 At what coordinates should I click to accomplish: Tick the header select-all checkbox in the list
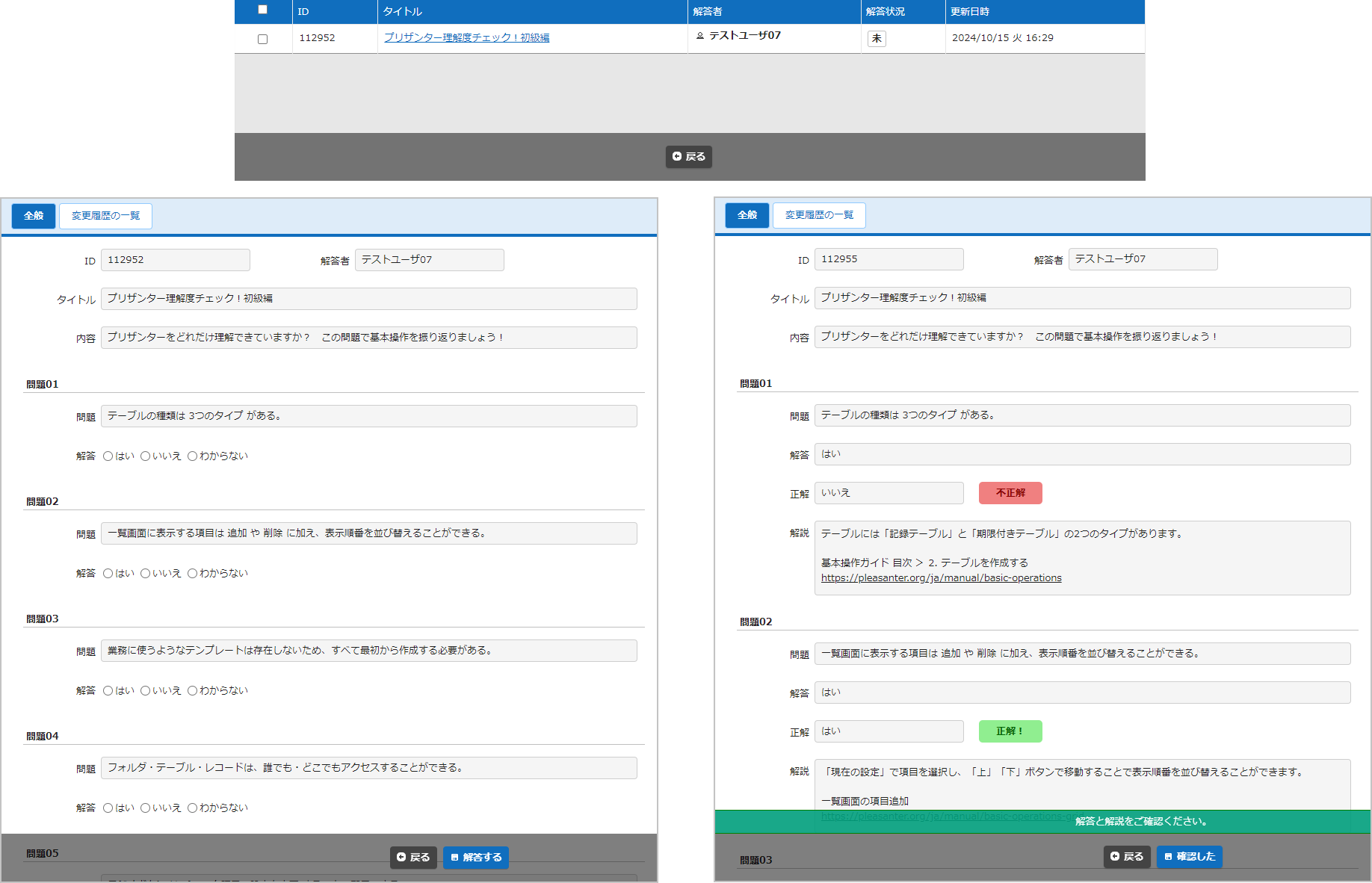[262, 10]
